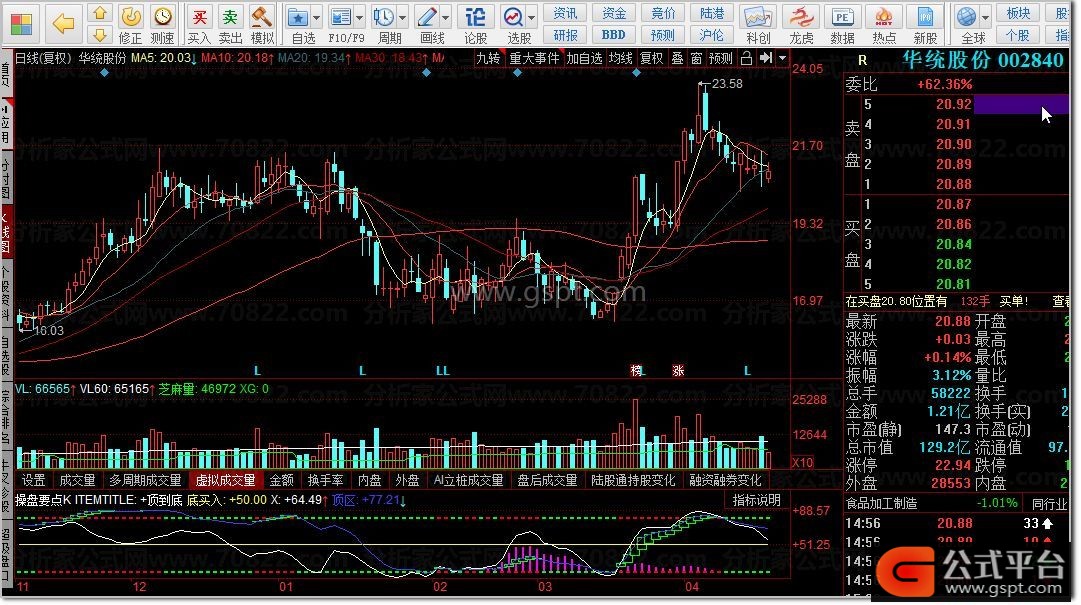Click the four-color home grid icon
Image resolution: width=1081 pixels, height=605 pixels.
click(x=21, y=24)
